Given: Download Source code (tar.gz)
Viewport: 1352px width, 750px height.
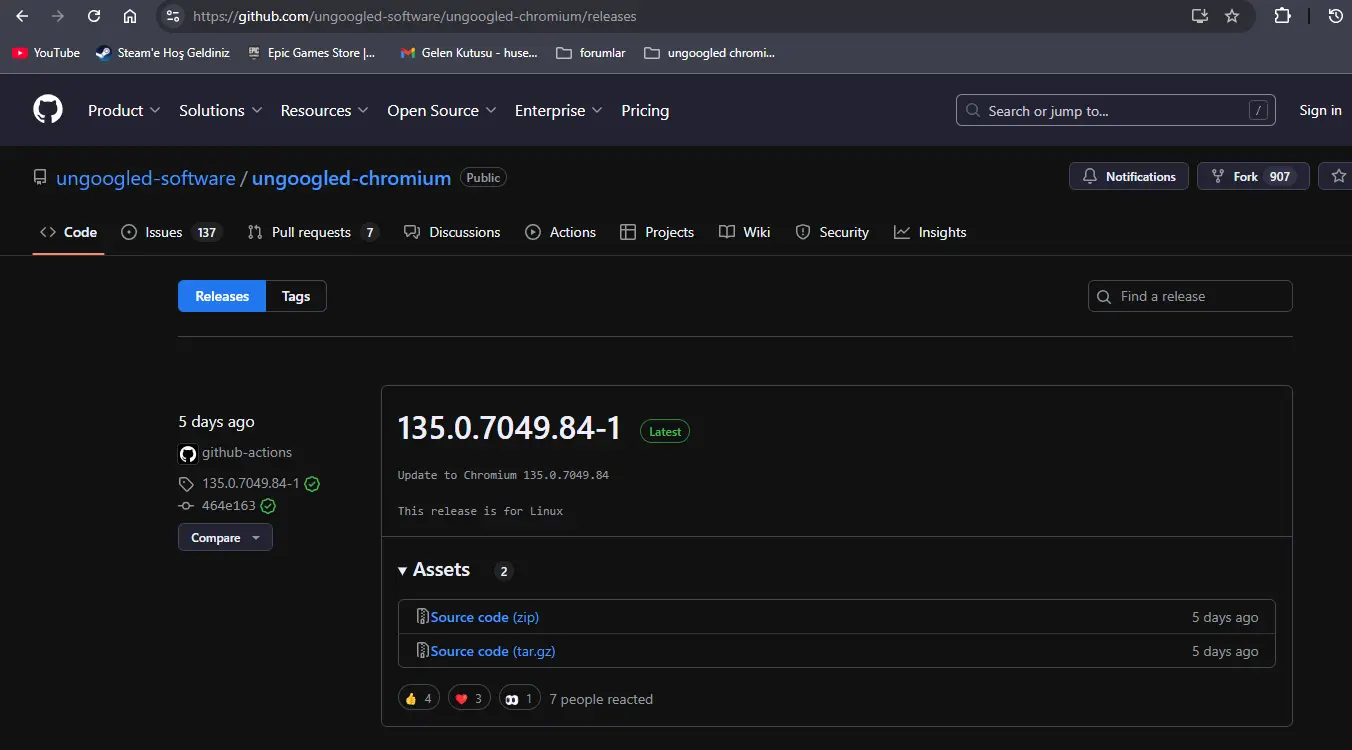Looking at the screenshot, I should coord(493,651).
